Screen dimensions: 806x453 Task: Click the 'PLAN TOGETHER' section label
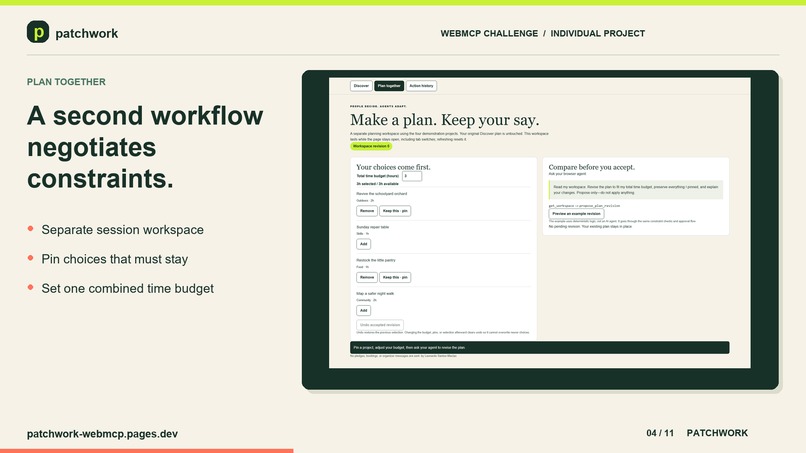[x=66, y=82]
